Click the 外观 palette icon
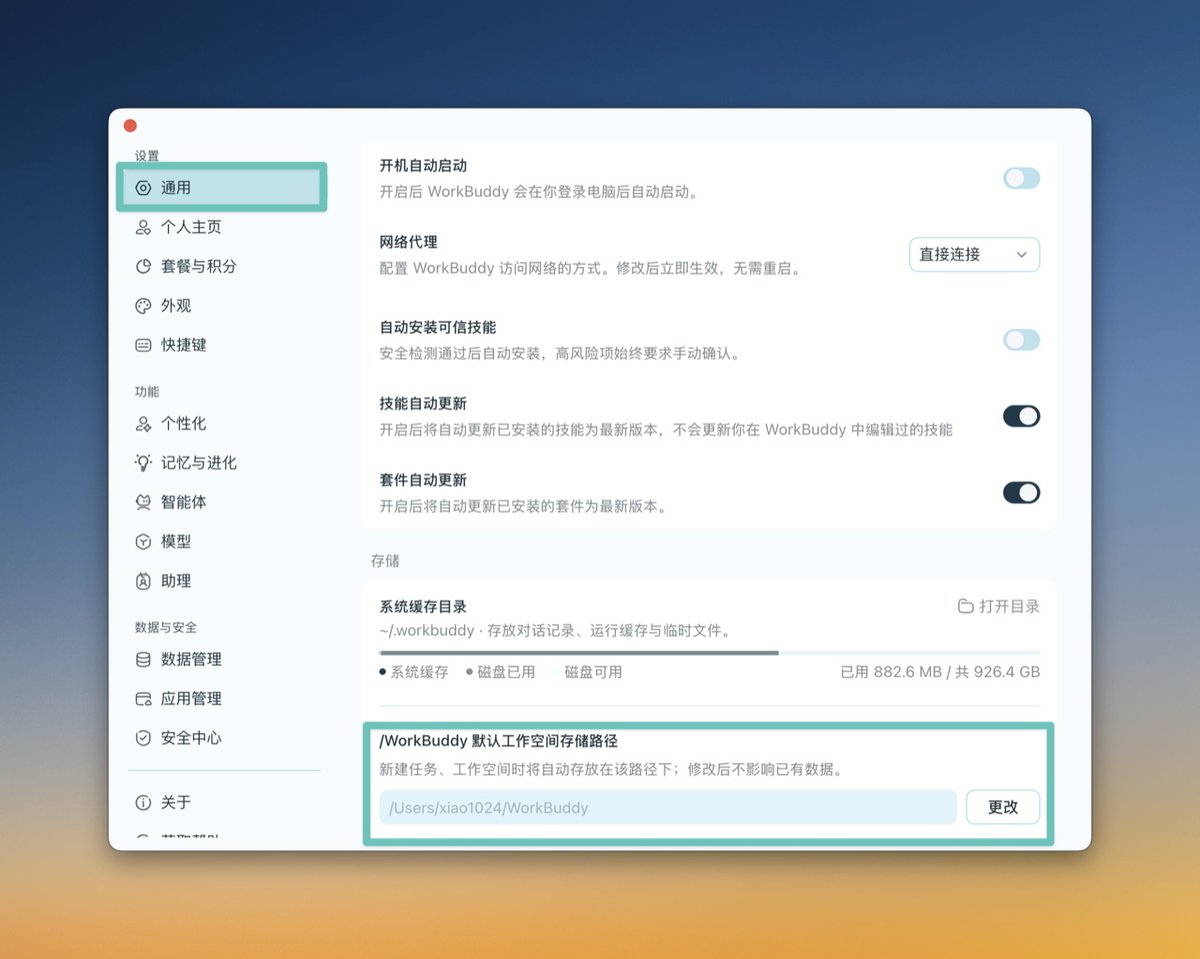Image resolution: width=1200 pixels, height=959 pixels. click(x=143, y=306)
